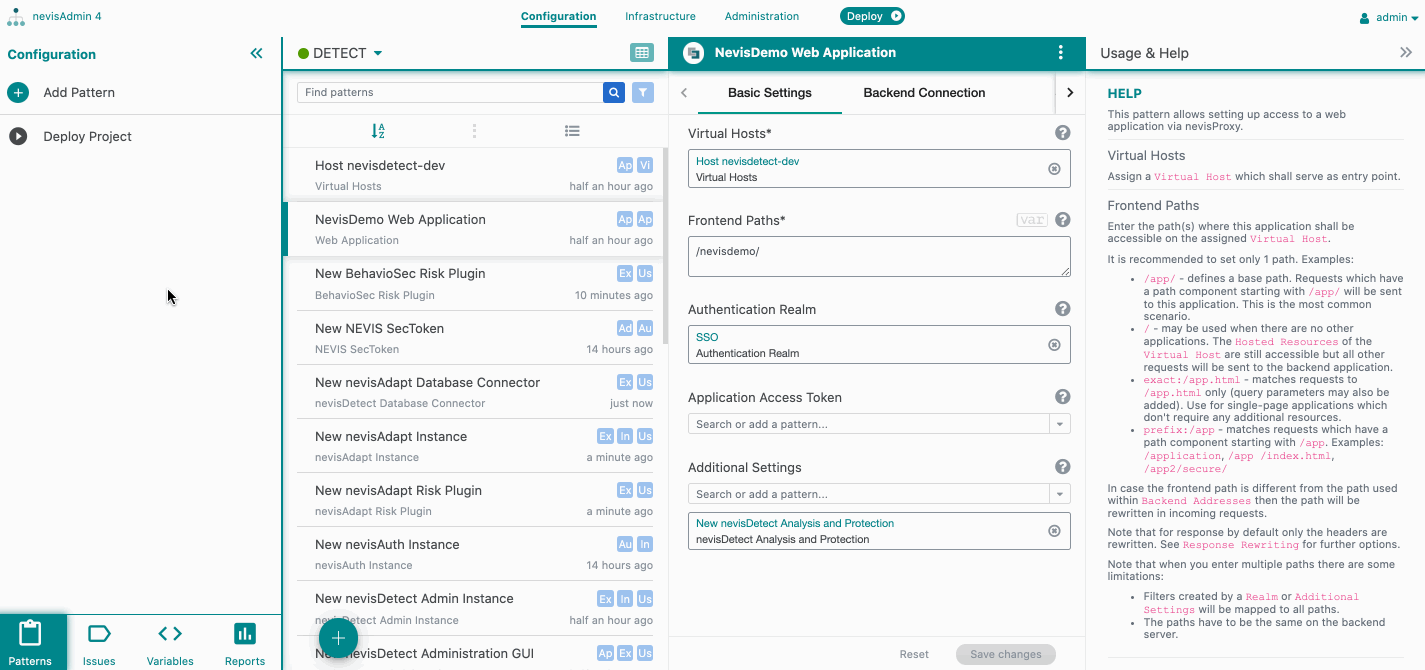The width and height of the screenshot is (1425, 670).
Task: Open the table view icon beside DETECT
Action: [x=642, y=53]
